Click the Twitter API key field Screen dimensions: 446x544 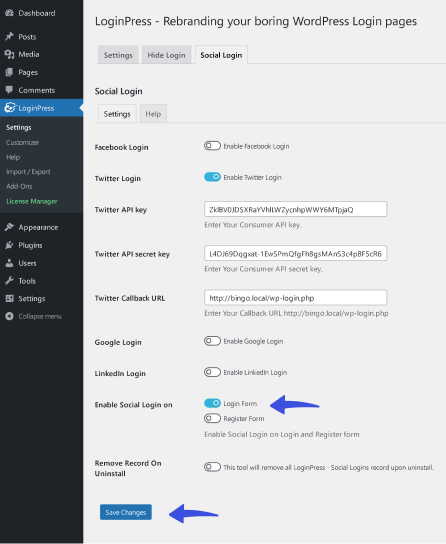coord(295,209)
